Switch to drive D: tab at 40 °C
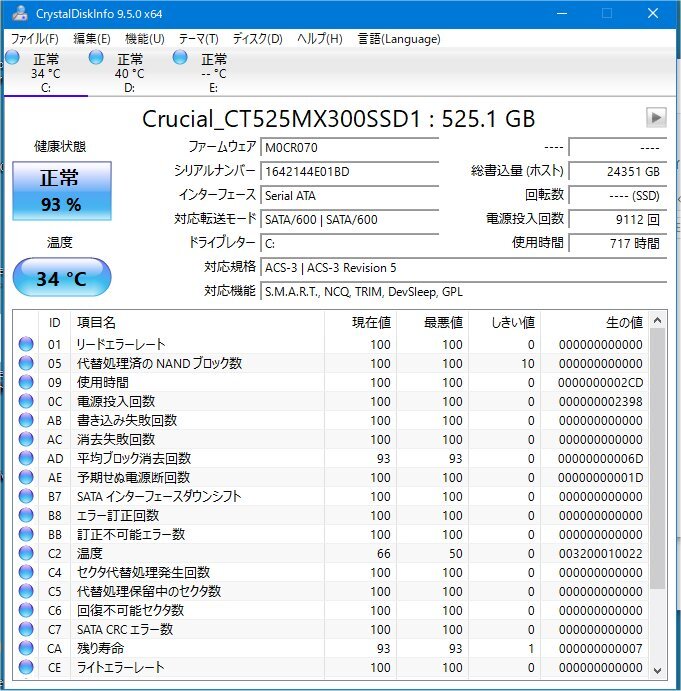 coord(130,72)
